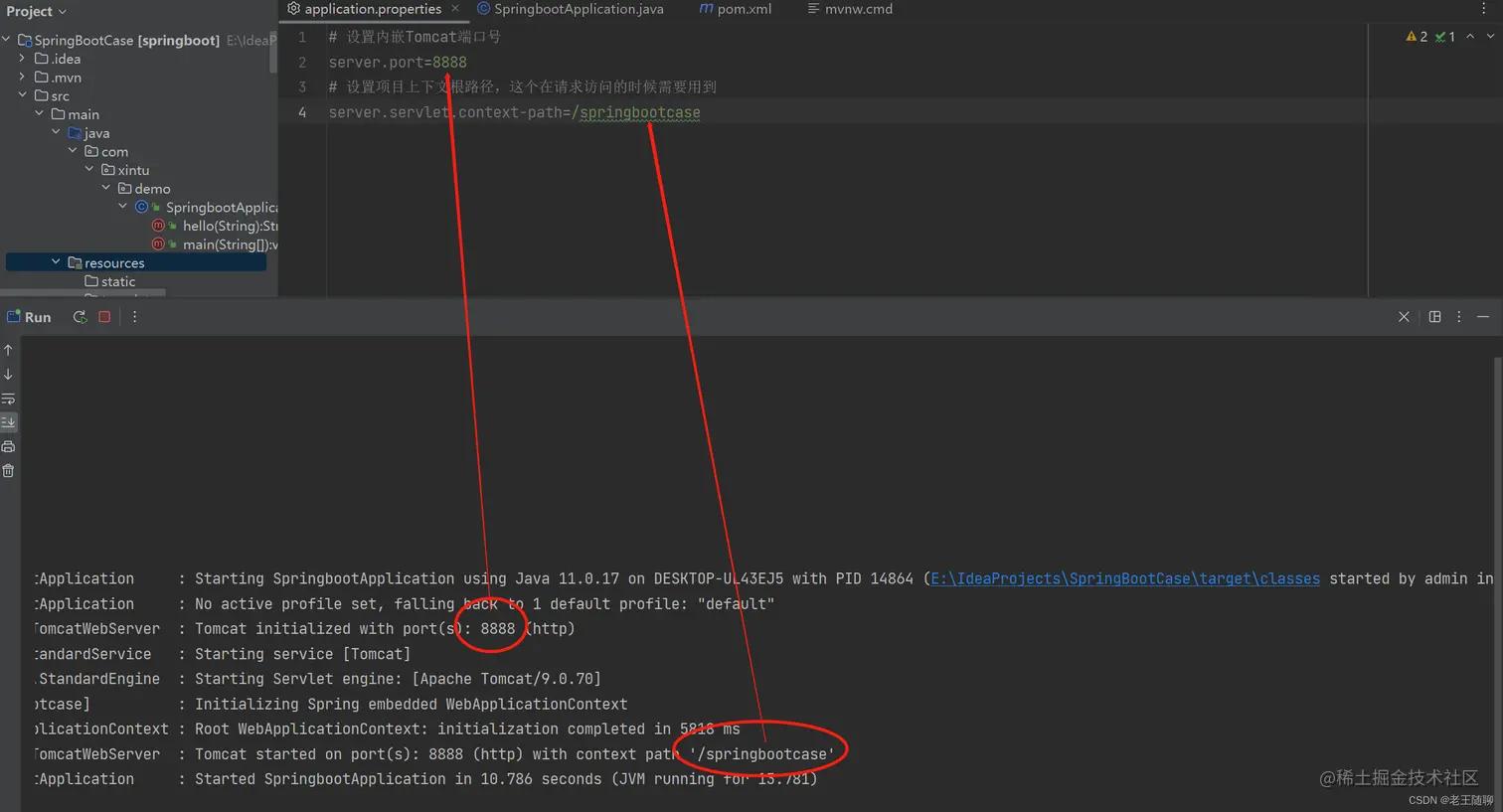Jump to previous highlighted problem arrow
This screenshot has height=812, width=1503.
1470,37
